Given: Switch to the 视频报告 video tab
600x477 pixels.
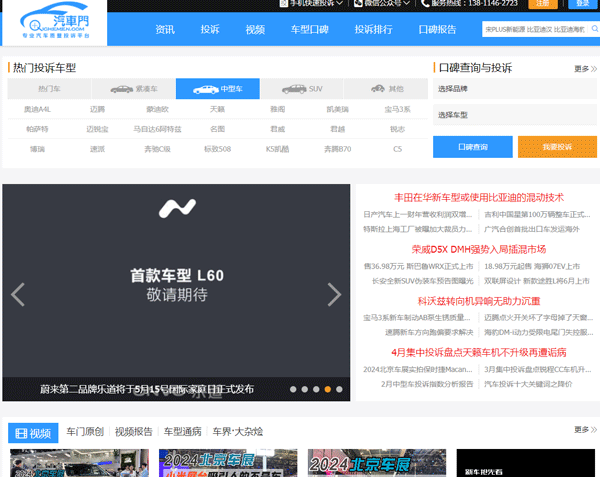Looking at the screenshot, I should [134, 432].
